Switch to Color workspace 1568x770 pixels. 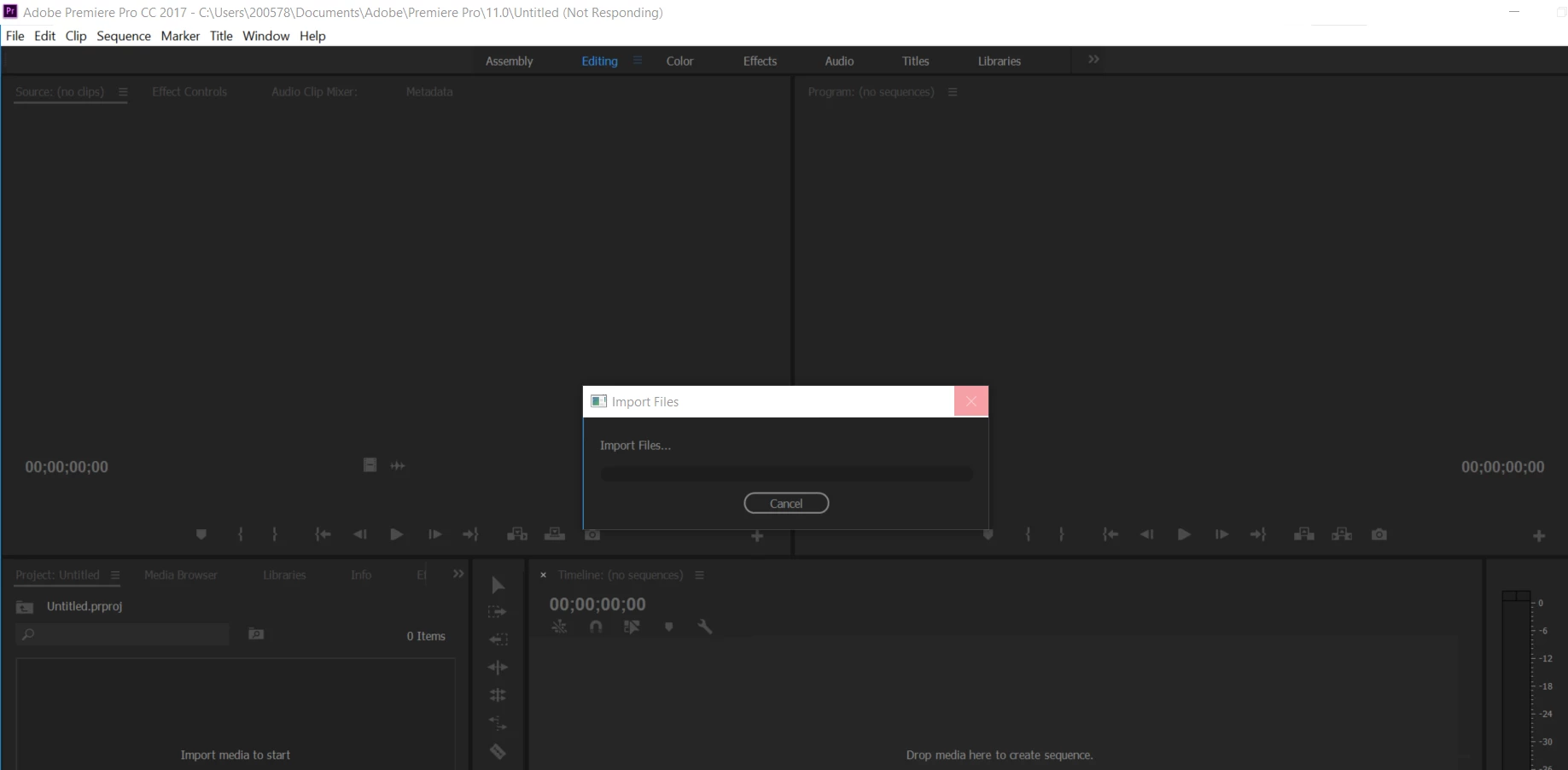(679, 61)
